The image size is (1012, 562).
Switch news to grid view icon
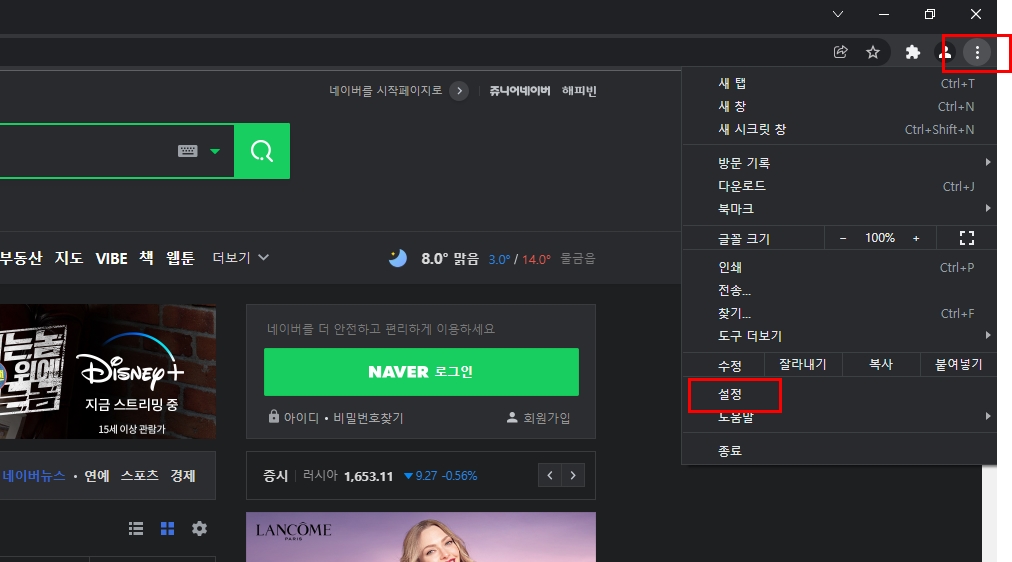click(x=167, y=528)
